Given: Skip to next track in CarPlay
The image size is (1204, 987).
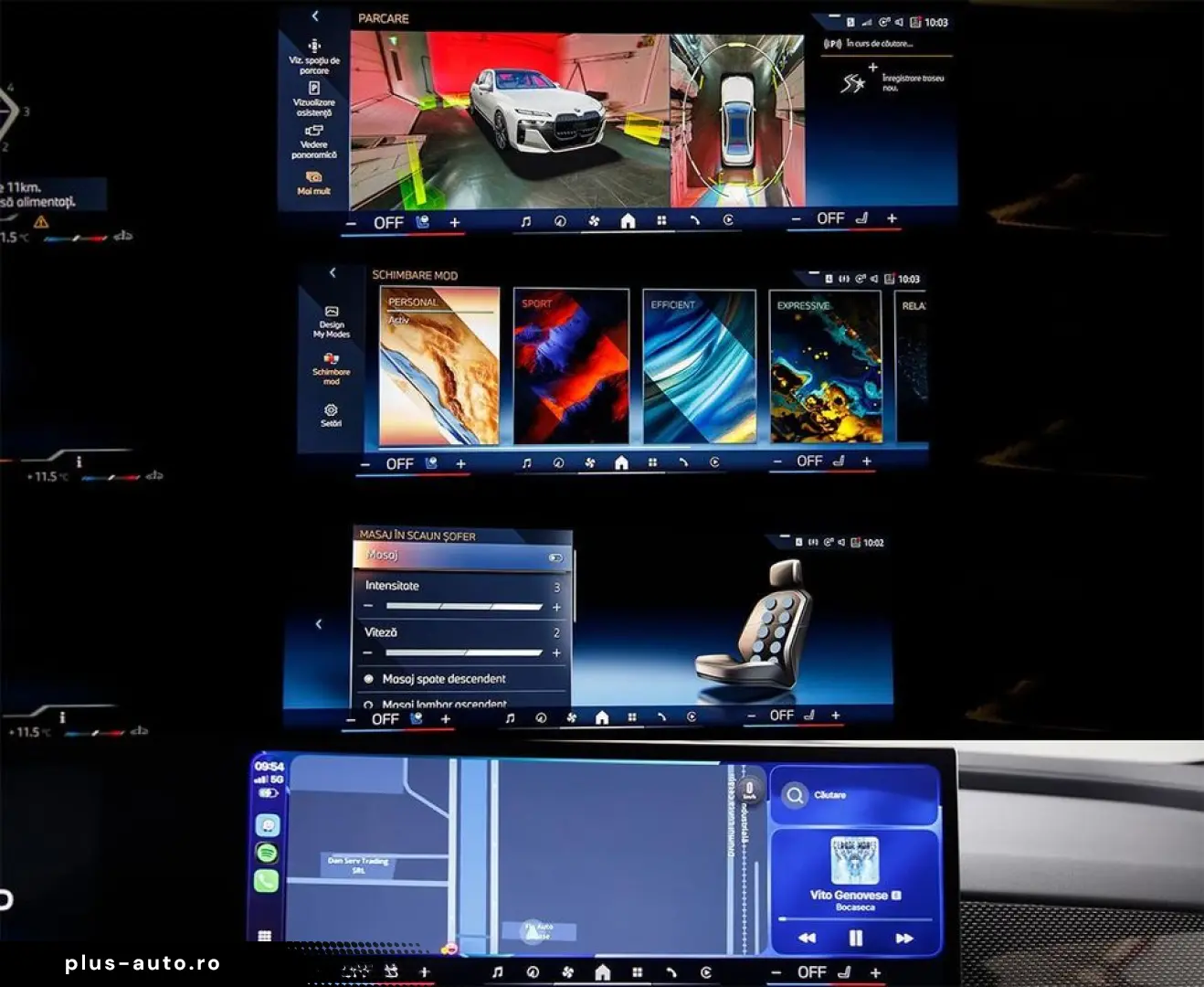Looking at the screenshot, I should point(904,938).
